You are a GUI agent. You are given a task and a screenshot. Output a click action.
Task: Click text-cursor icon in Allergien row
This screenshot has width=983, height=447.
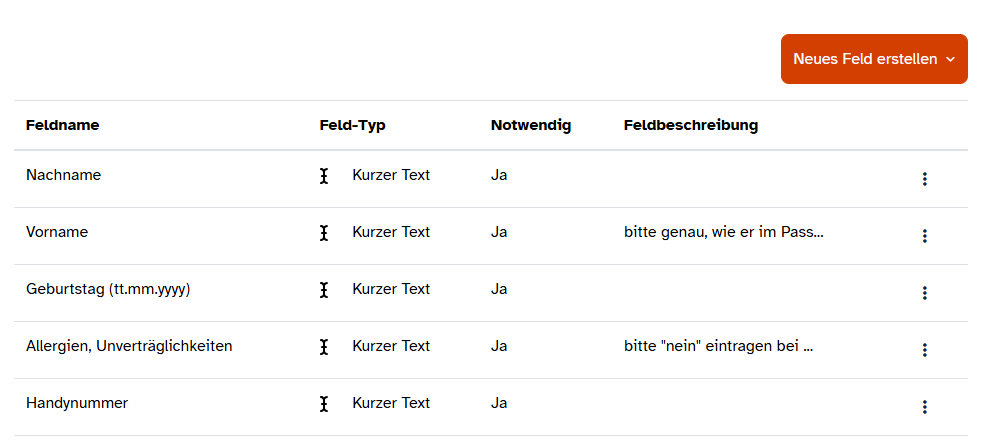click(324, 347)
